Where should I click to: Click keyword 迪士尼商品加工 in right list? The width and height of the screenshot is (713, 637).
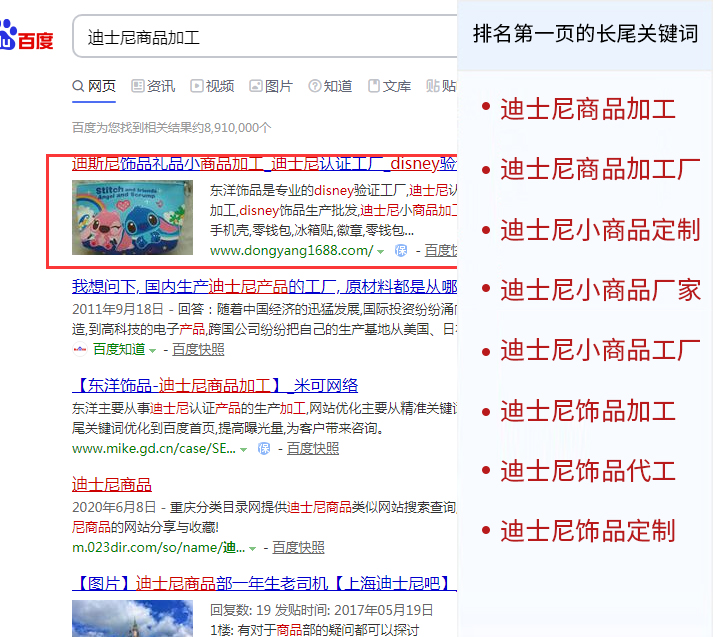pos(588,110)
